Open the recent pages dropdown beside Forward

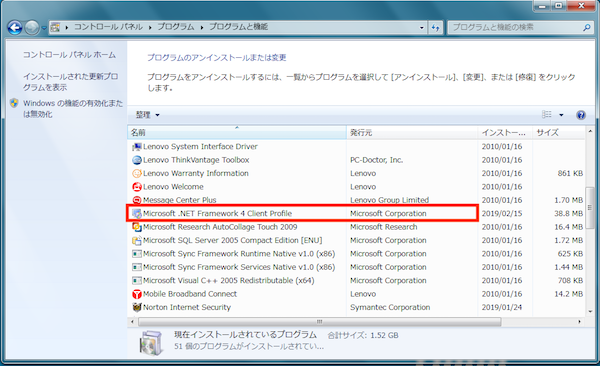tap(44, 28)
